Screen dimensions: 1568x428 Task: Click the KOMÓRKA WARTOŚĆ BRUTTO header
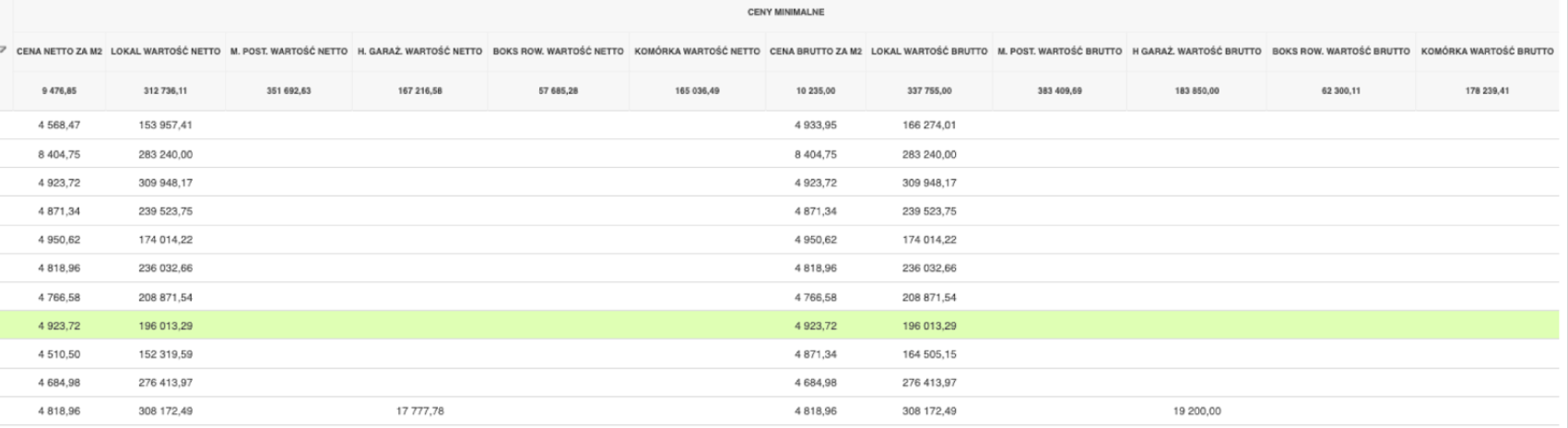[1488, 51]
